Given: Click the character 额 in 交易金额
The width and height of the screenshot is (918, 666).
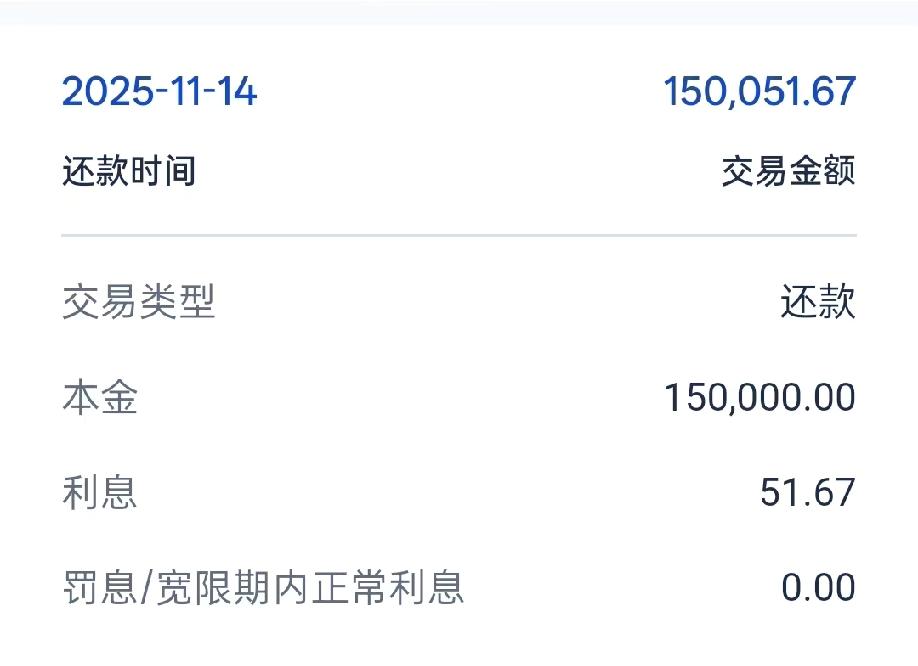Looking at the screenshot, I should click(x=839, y=171).
